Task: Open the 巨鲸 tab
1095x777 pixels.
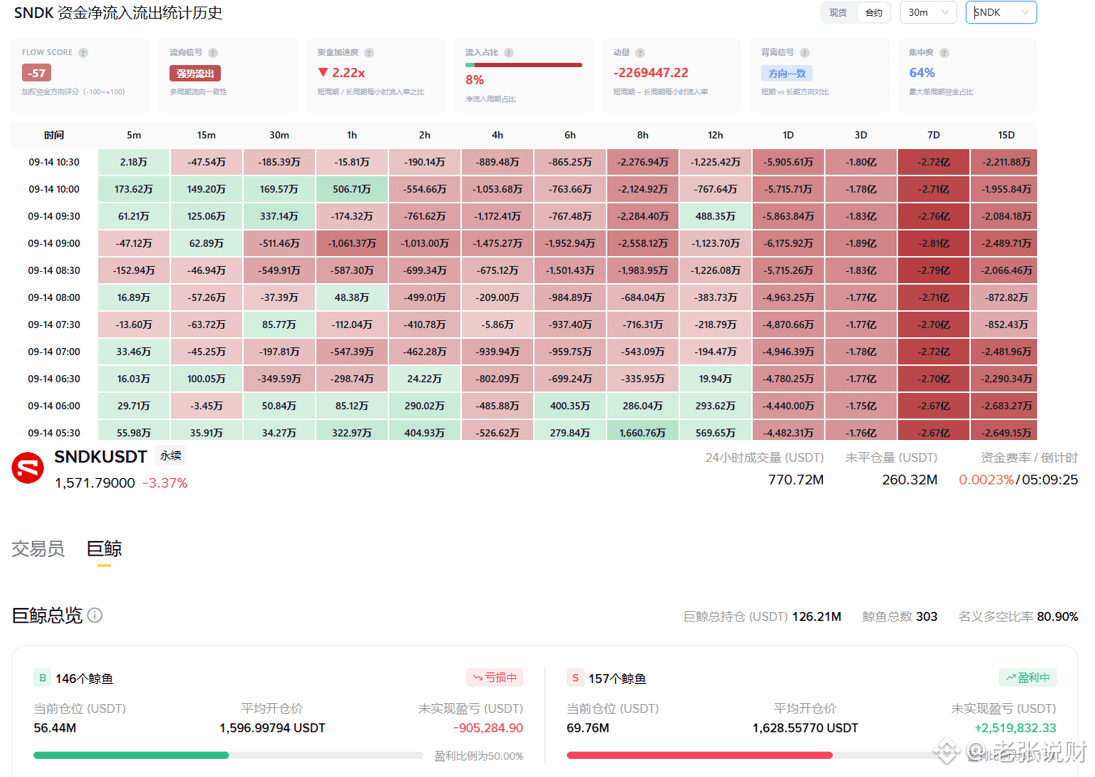Action: (x=104, y=549)
